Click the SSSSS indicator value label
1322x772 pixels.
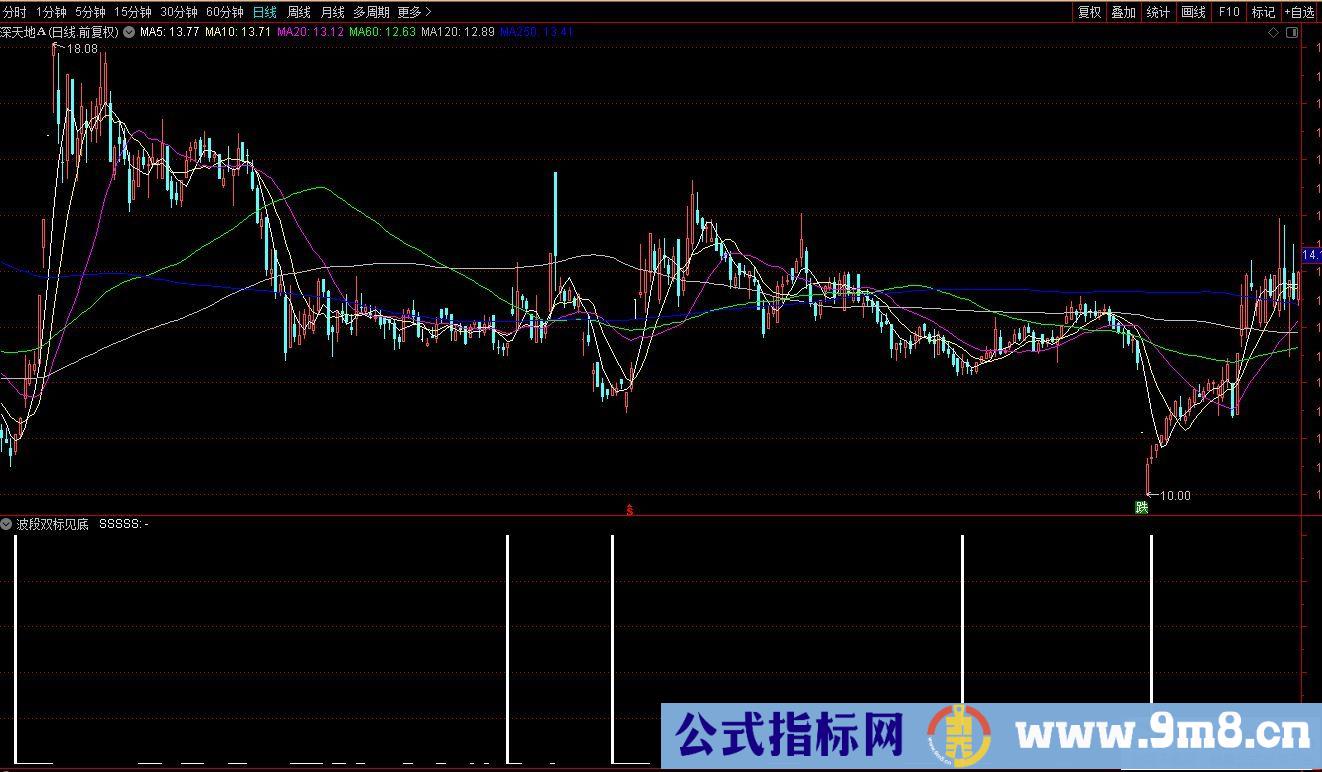pyautogui.click(x=124, y=524)
